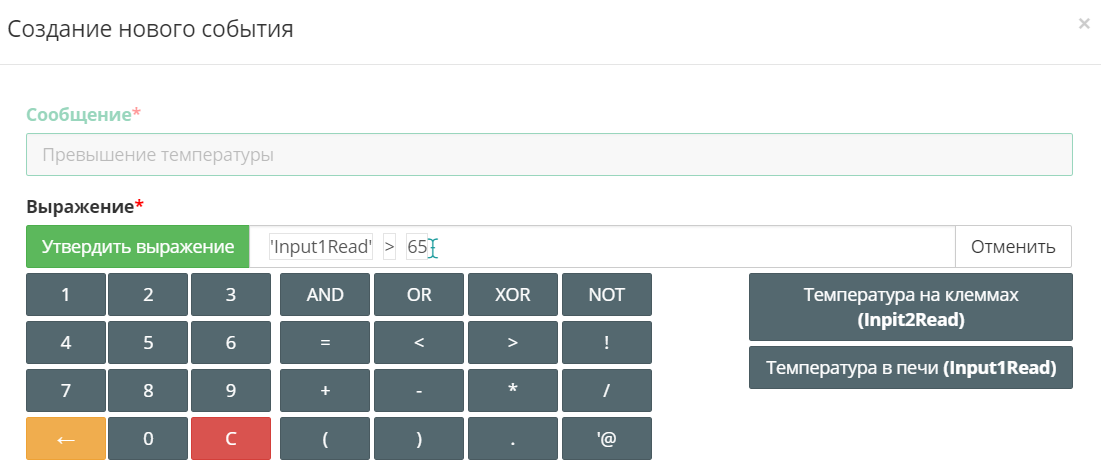Click the Отменить button

[1013, 247]
